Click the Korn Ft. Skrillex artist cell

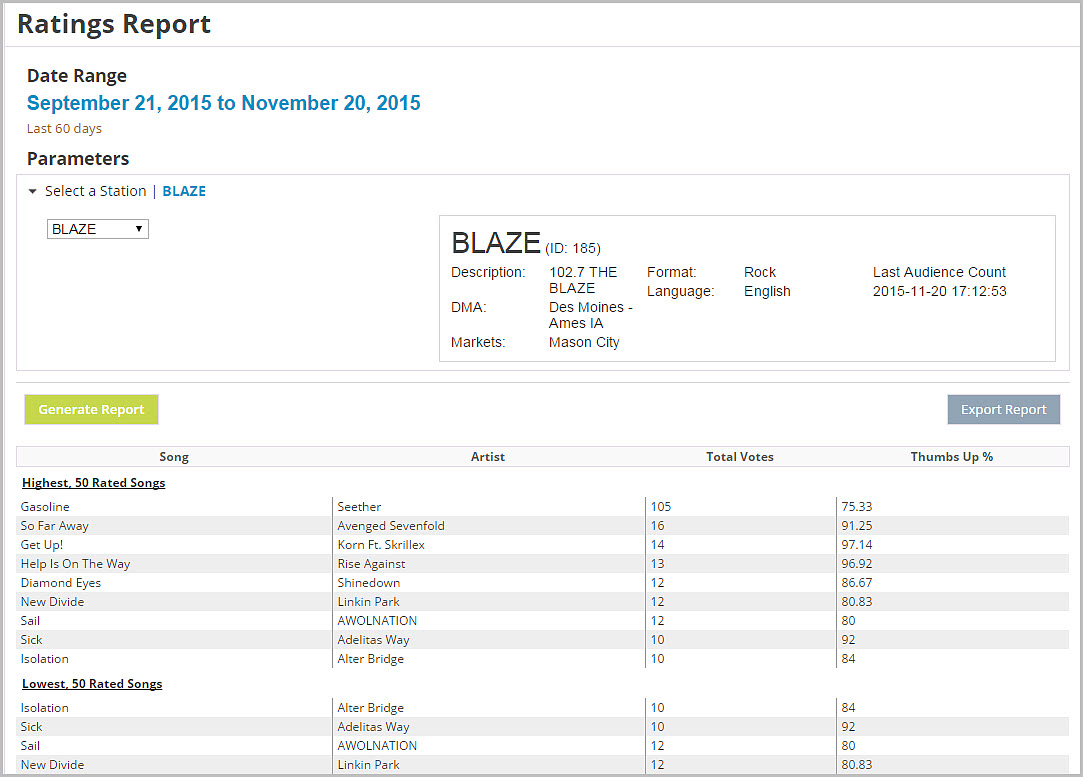(381, 545)
